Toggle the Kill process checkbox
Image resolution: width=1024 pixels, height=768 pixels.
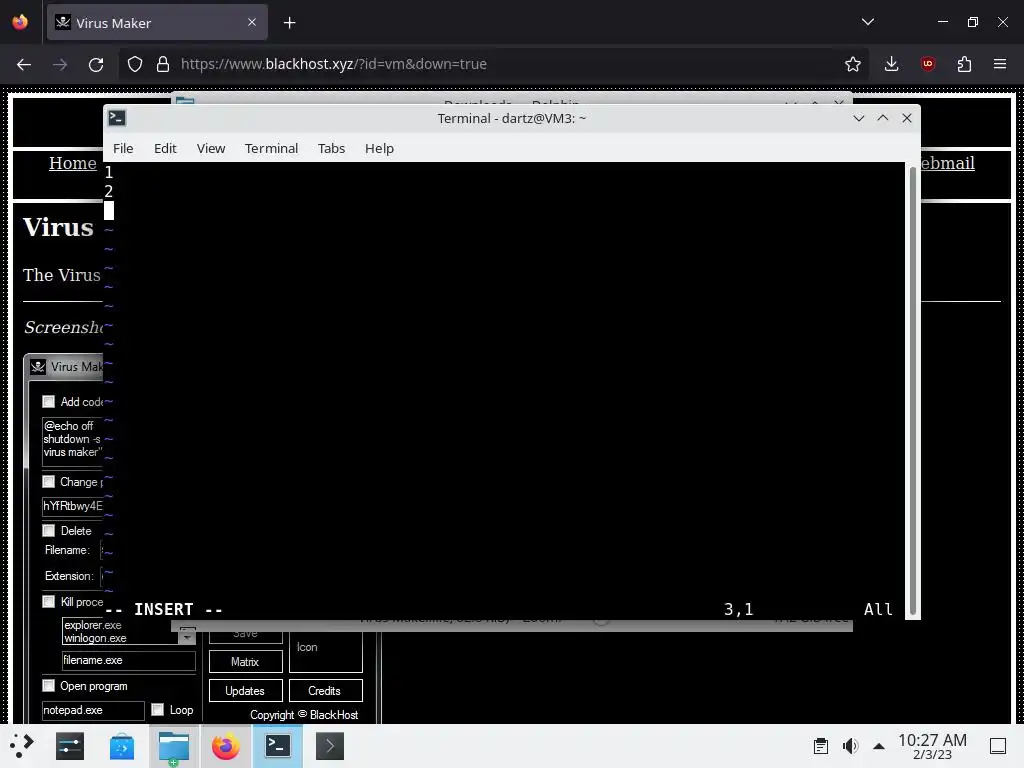point(48,601)
